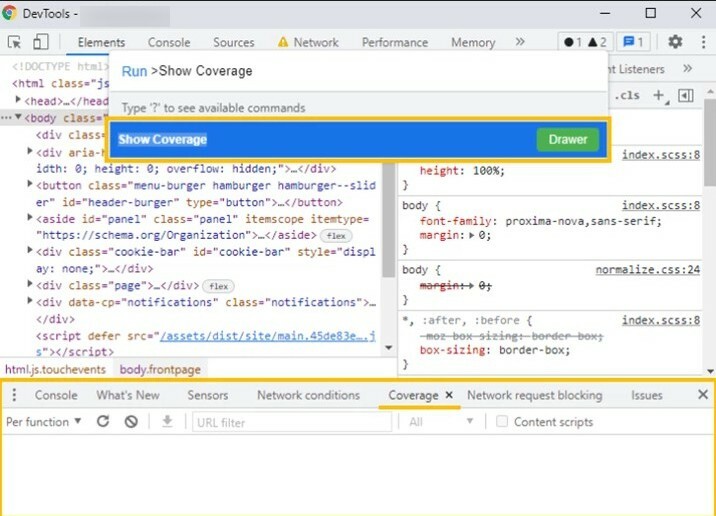Click the Elements tree scroll down arrow
Viewport: 716px width, 516px height.
(x=389, y=348)
